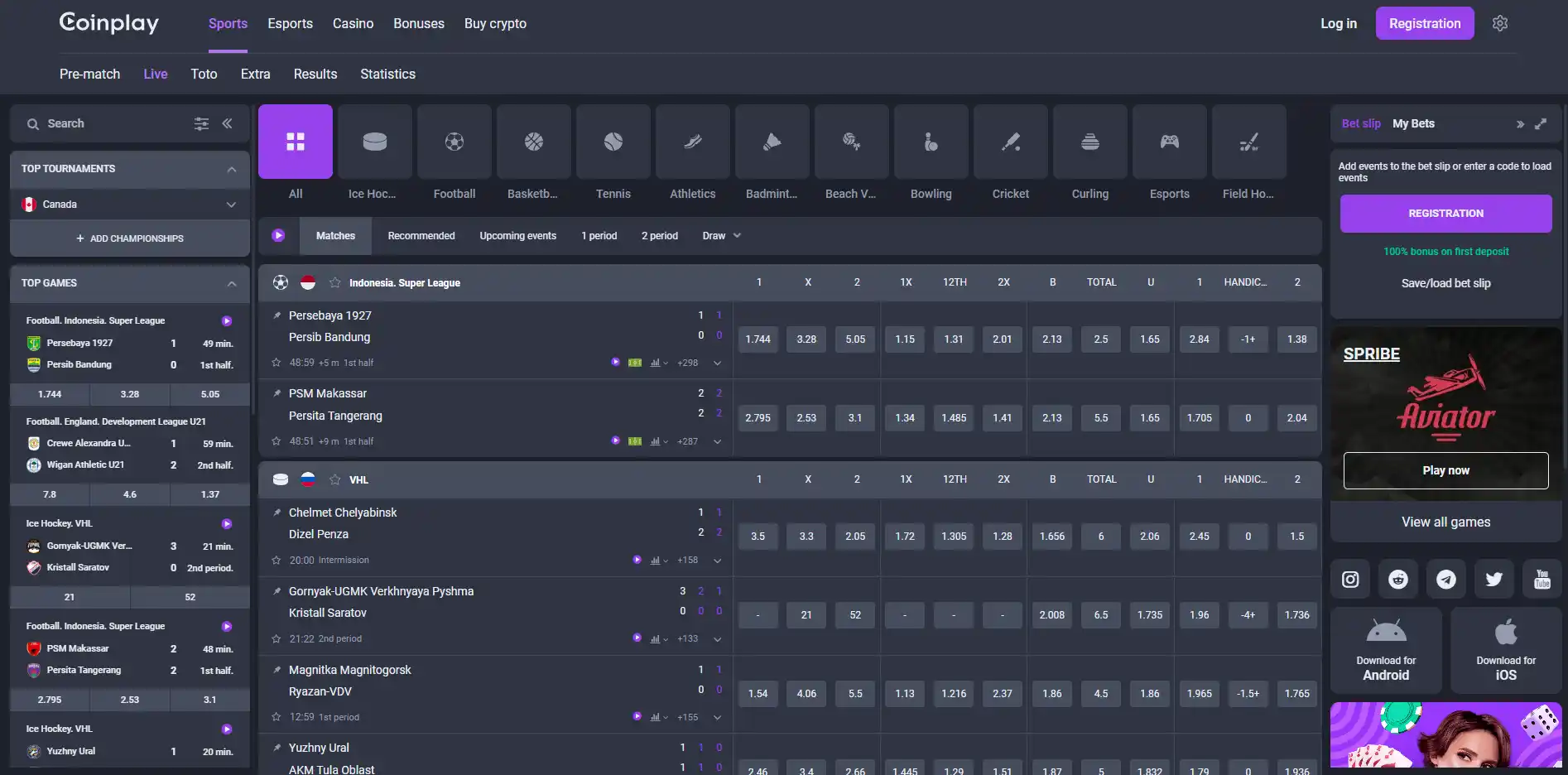The height and width of the screenshot is (775, 1568).
Task: Select 2.795 odds for PSM Makassar win
Action: (758, 418)
